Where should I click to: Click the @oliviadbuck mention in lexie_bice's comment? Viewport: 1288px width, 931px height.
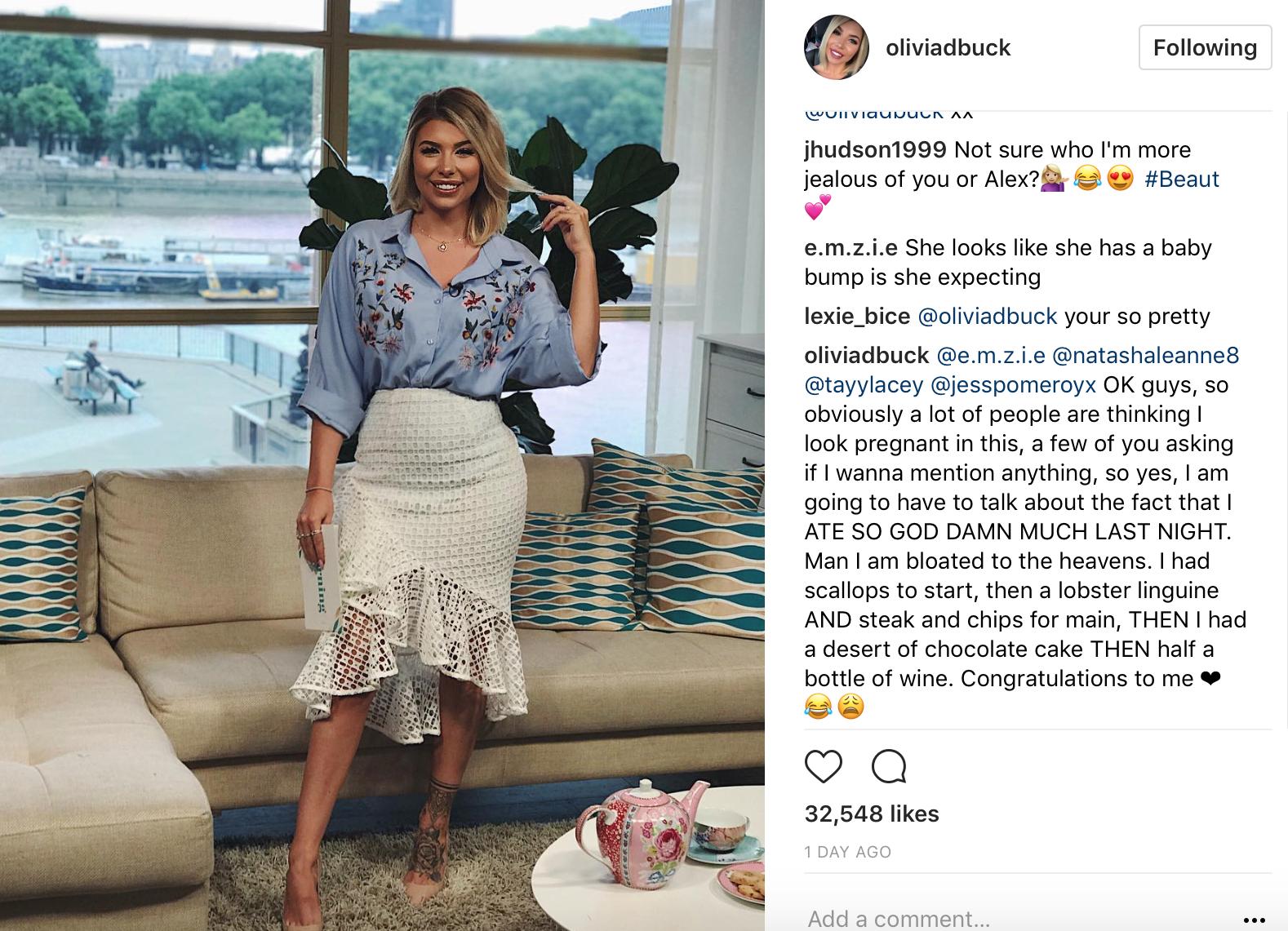988,317
